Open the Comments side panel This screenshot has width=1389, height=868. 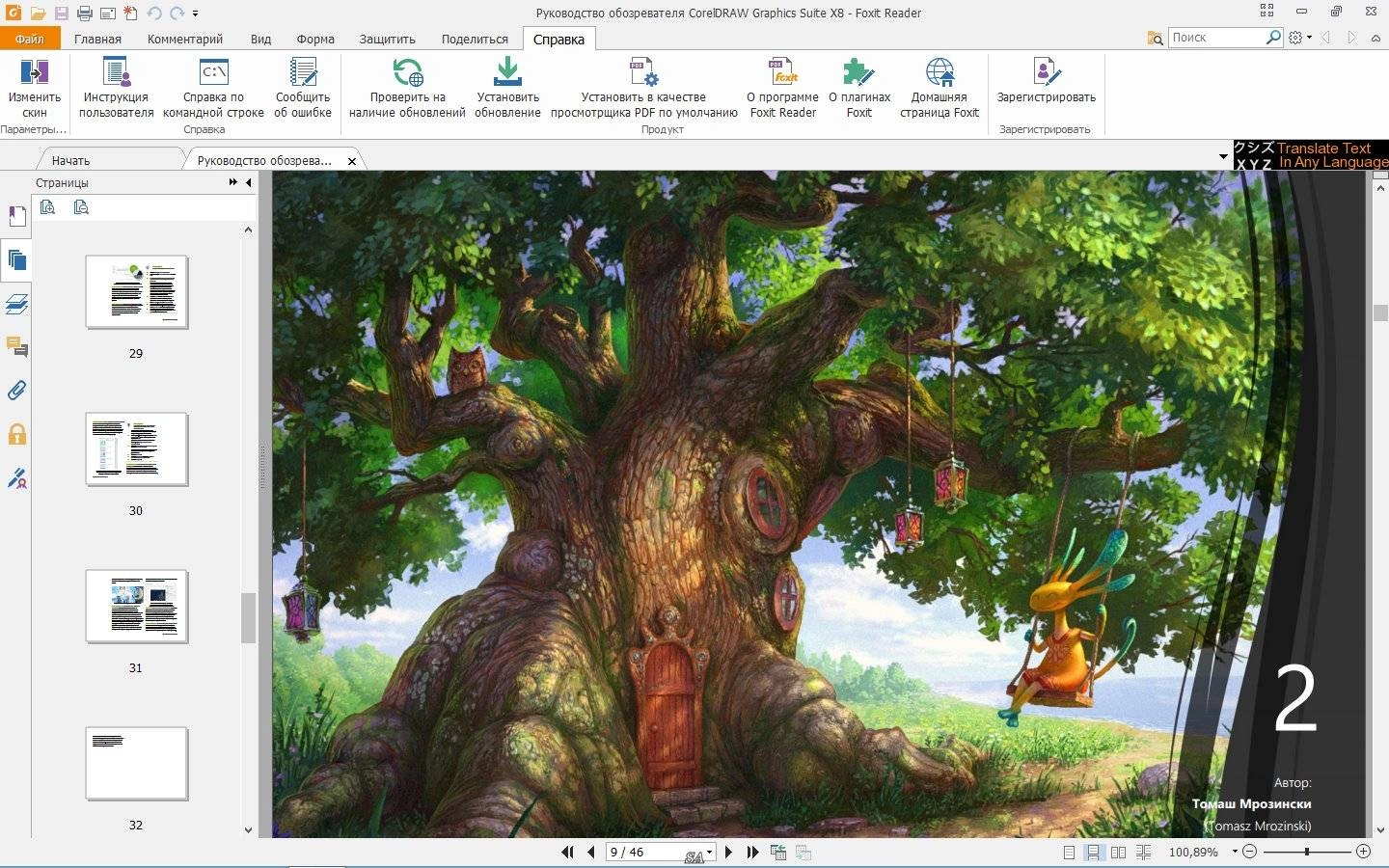16,346
